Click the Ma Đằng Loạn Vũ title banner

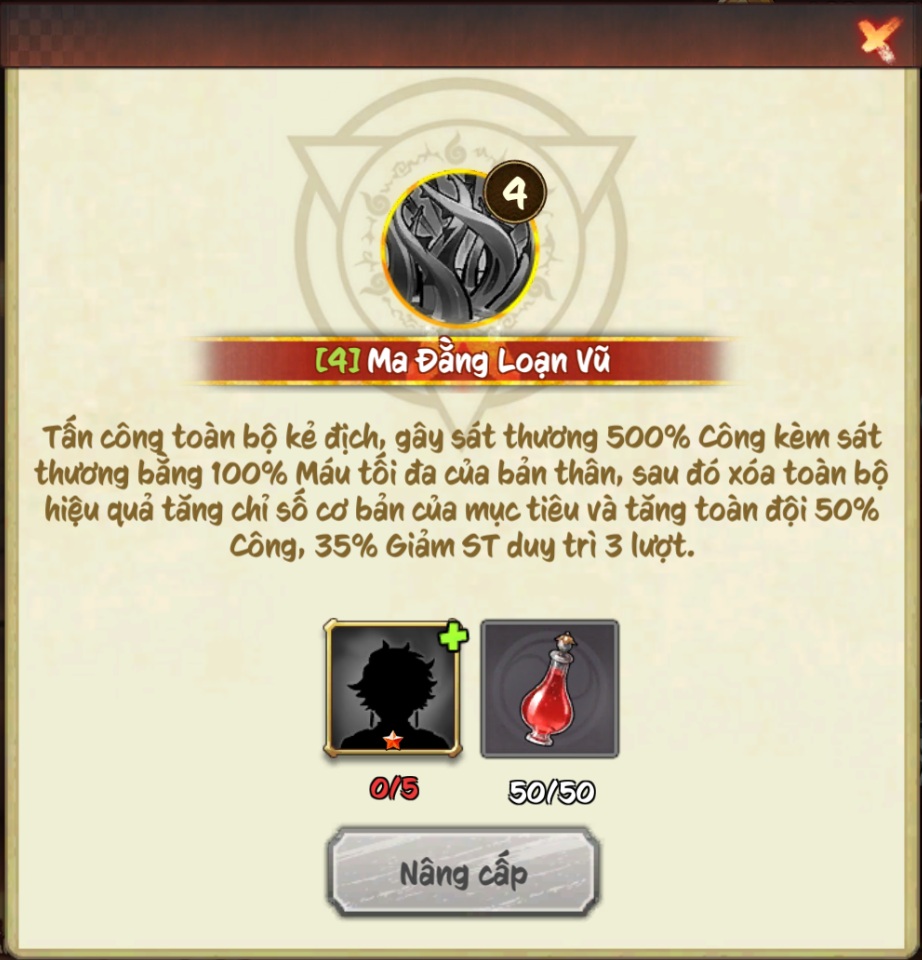(460, 361)
